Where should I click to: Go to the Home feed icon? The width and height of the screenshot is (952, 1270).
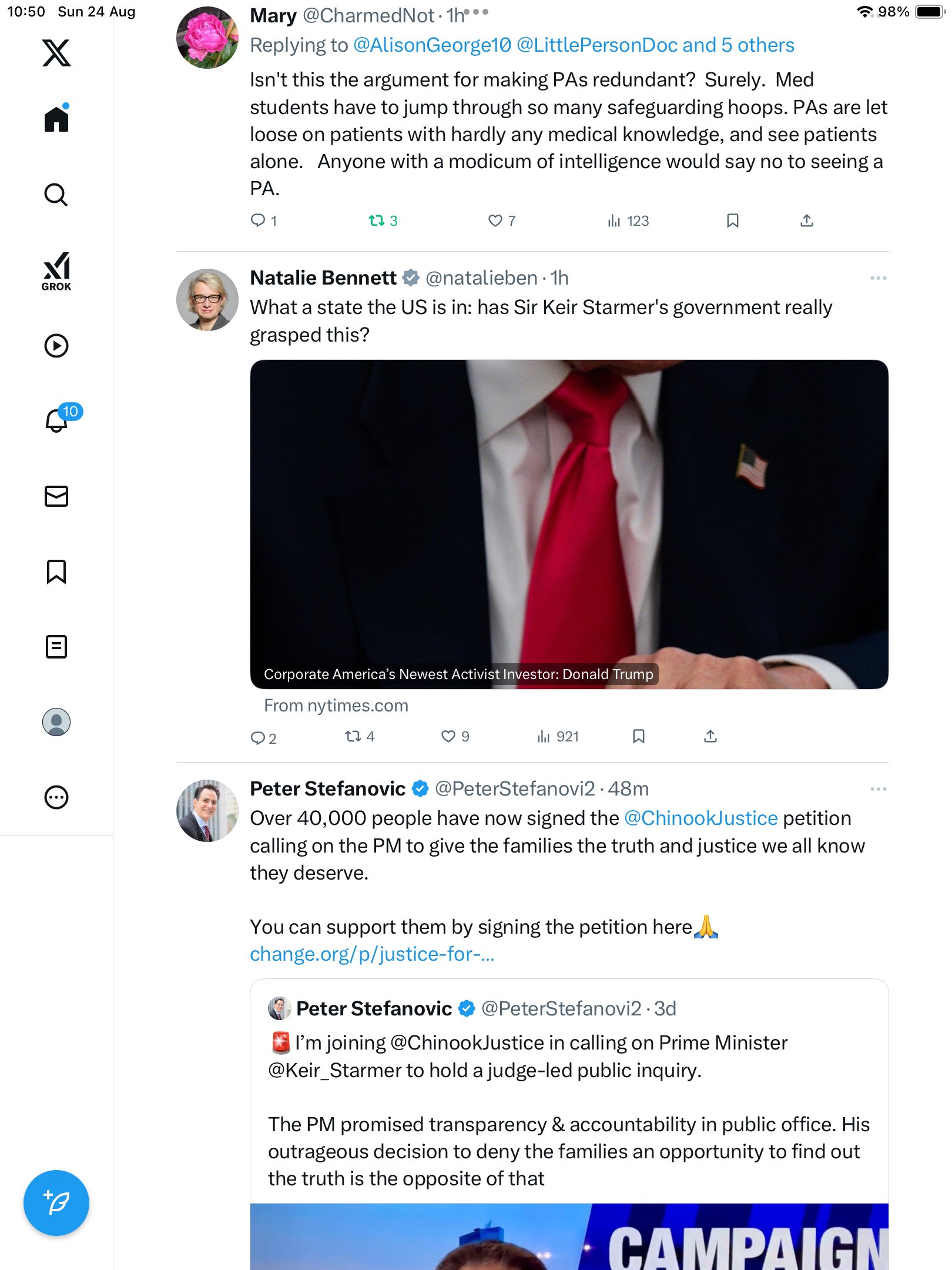coord(56,119)
